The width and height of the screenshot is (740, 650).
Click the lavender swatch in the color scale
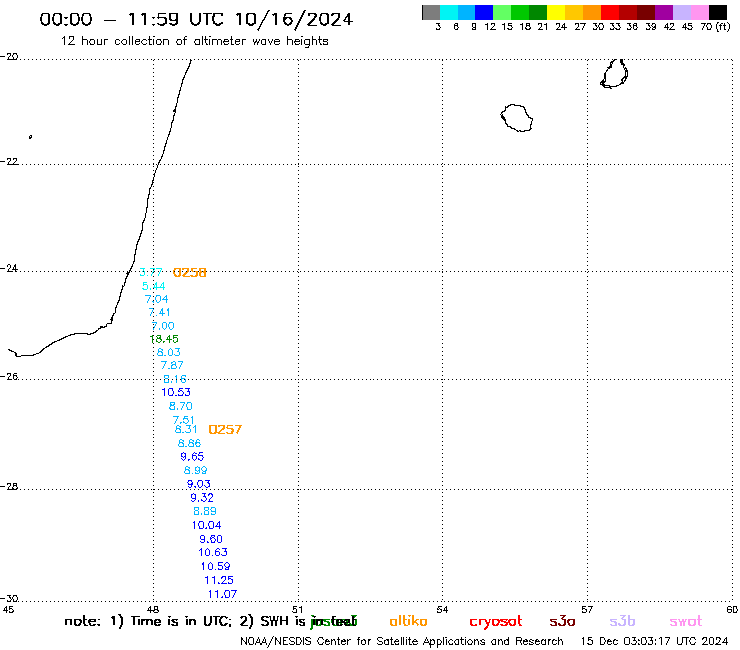coord(682,12)
